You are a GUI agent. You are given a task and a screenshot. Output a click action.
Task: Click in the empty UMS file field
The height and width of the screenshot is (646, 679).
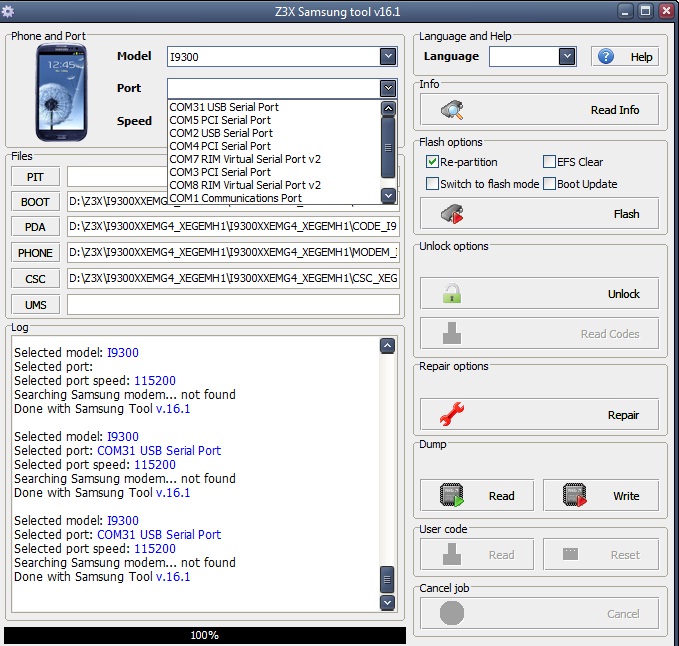233,305
